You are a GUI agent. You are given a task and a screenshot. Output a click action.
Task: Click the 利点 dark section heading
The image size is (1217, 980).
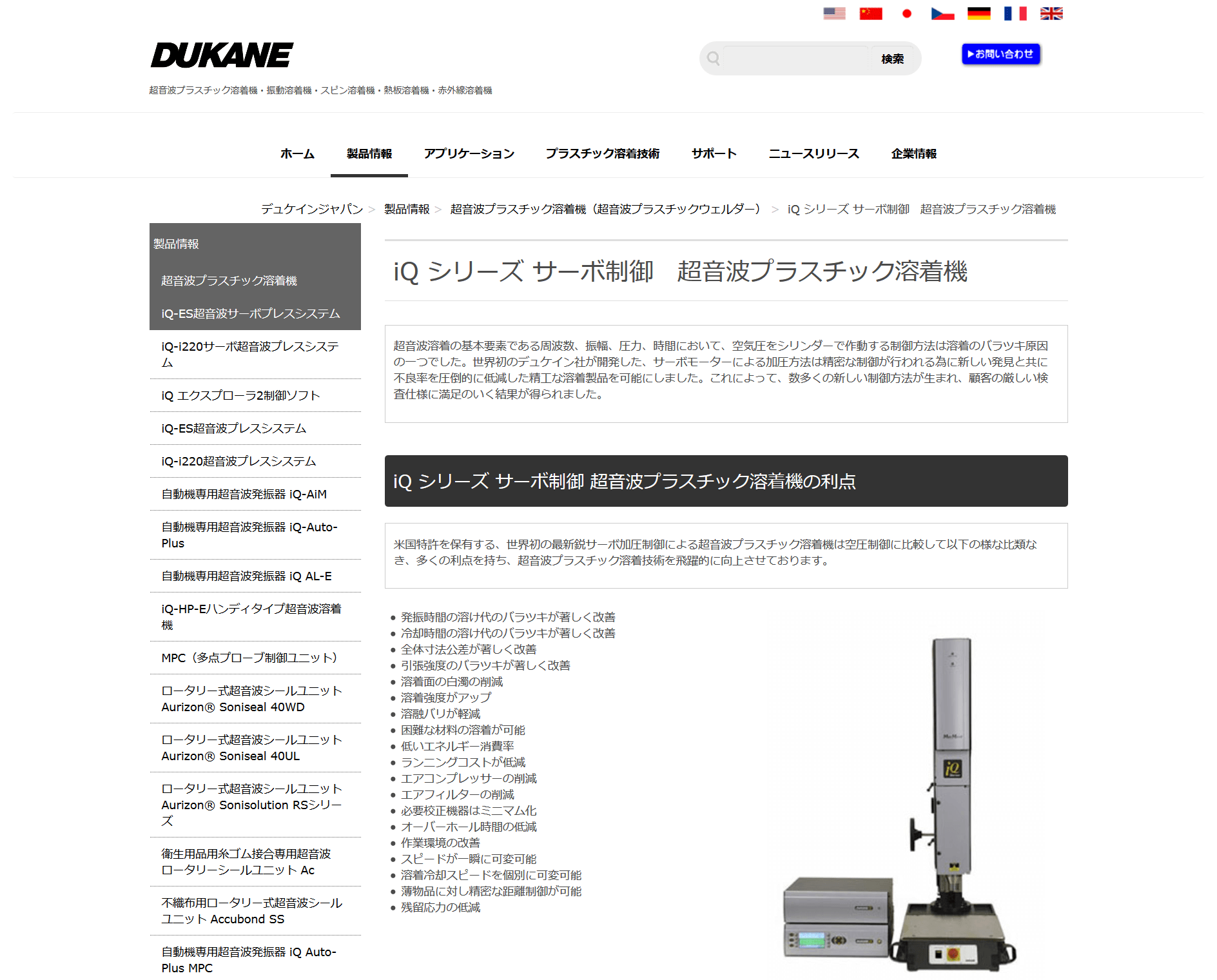click(x=726, y=481)
